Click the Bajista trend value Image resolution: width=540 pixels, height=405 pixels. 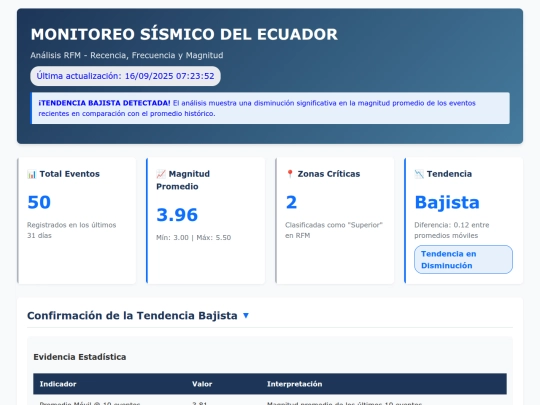[447, 202]
